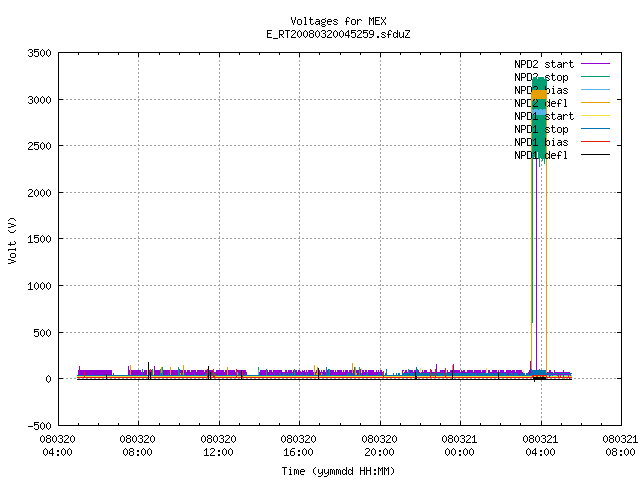Click the y-axis tick value 500
The width and height of the screenshot is (640, 480).
pyautogui.click(x=42, y=333)
